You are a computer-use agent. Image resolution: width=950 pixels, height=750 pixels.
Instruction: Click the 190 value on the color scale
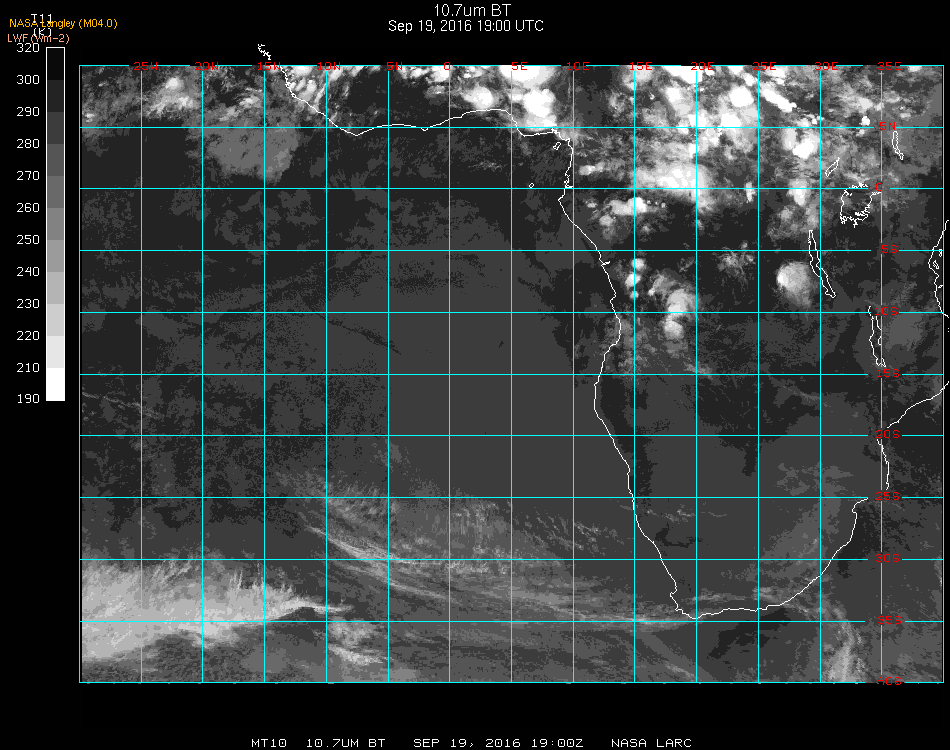[x=28, y=399]
